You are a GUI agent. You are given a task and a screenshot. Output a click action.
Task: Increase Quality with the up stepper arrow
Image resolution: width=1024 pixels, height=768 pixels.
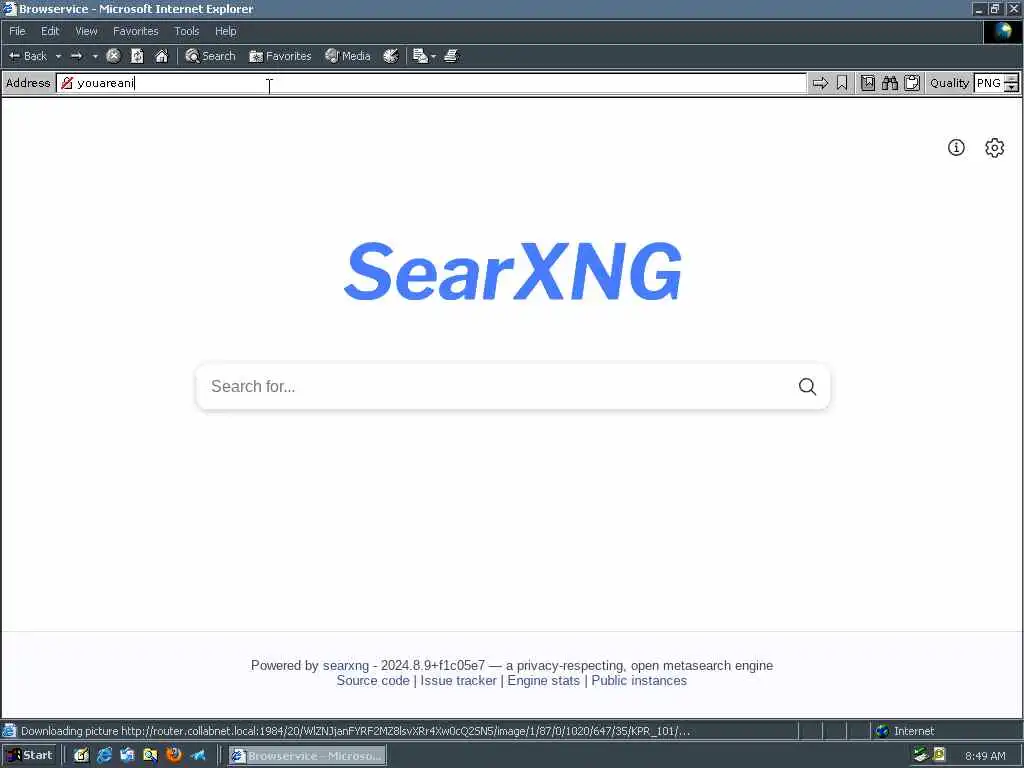click(1011, 78)
